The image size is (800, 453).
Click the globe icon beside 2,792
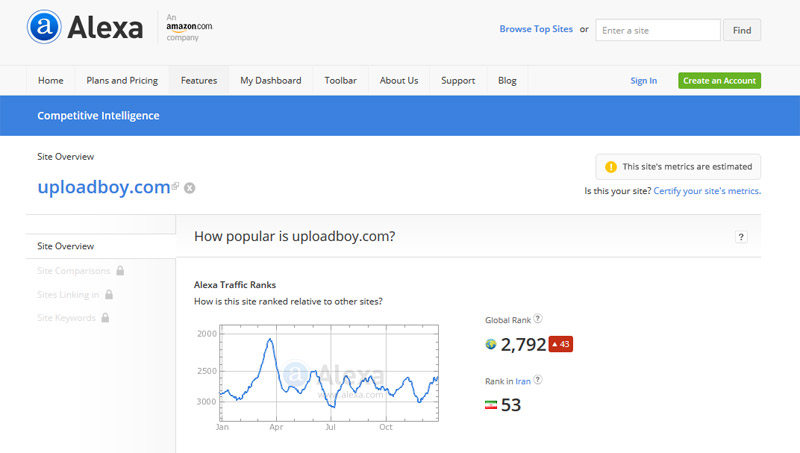click(491, 344)
